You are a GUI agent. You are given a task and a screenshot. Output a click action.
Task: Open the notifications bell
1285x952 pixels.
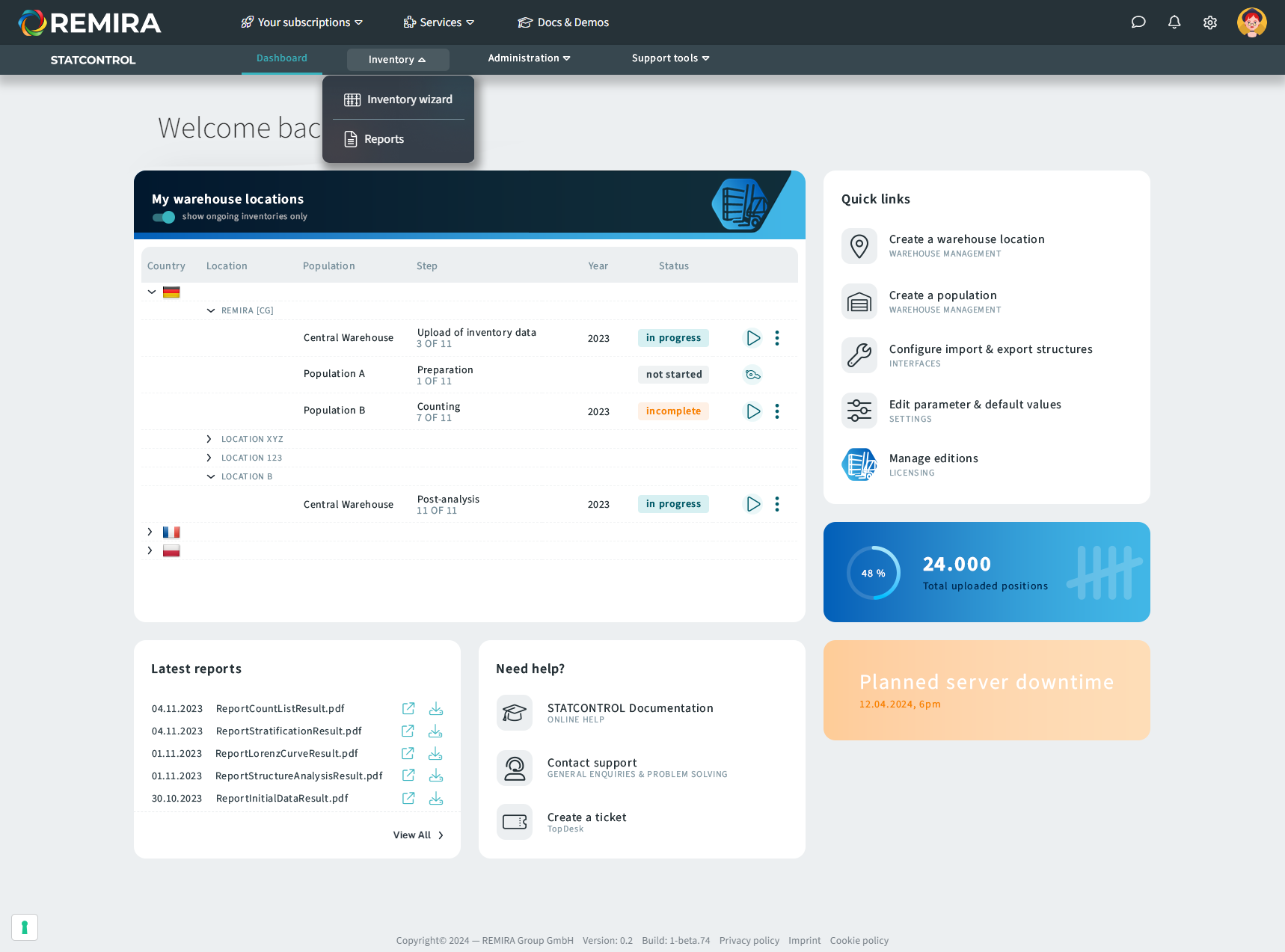(x=1174, y=22)
